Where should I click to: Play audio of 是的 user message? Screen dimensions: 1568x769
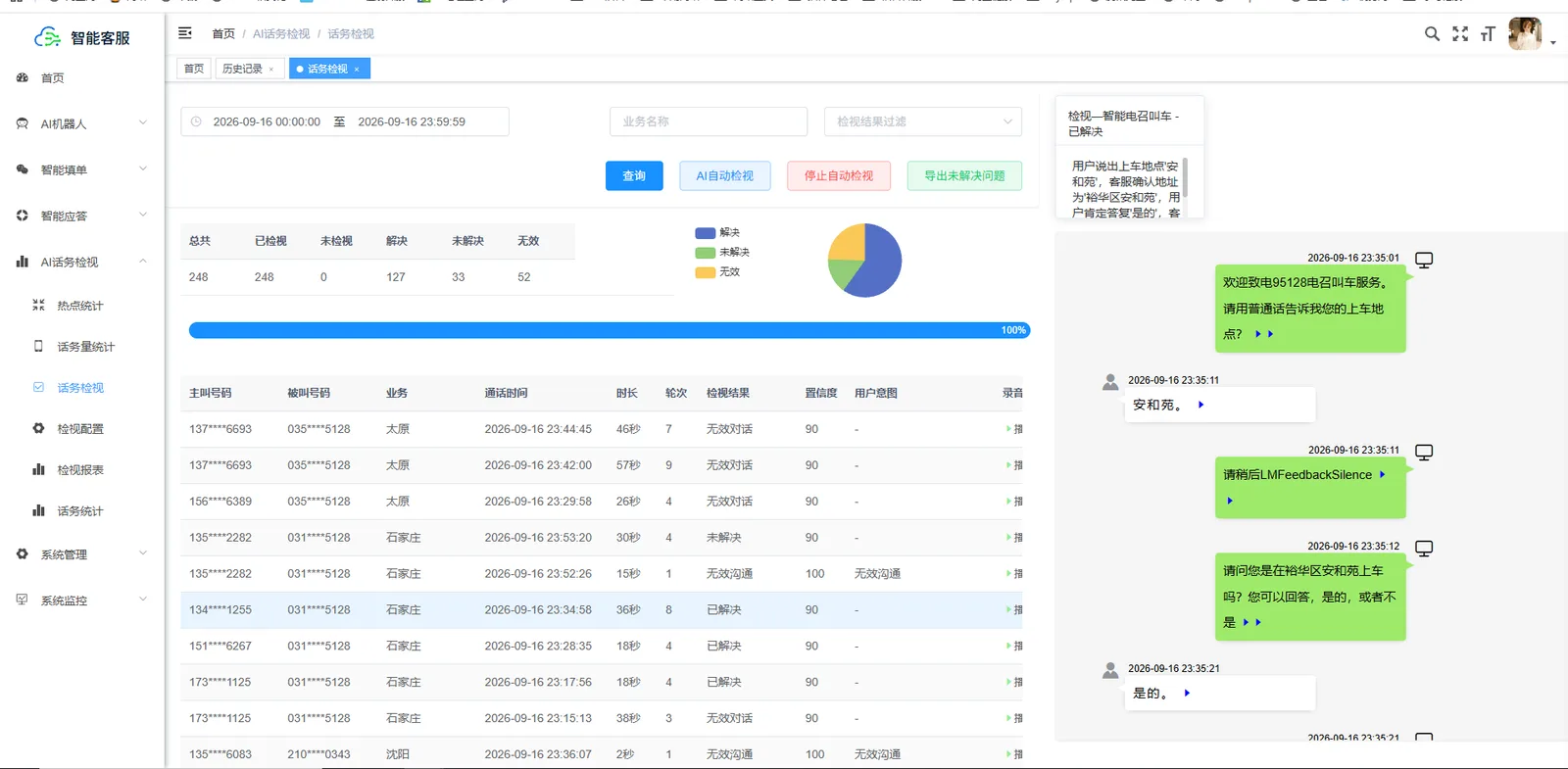(x=1187, y=693)
